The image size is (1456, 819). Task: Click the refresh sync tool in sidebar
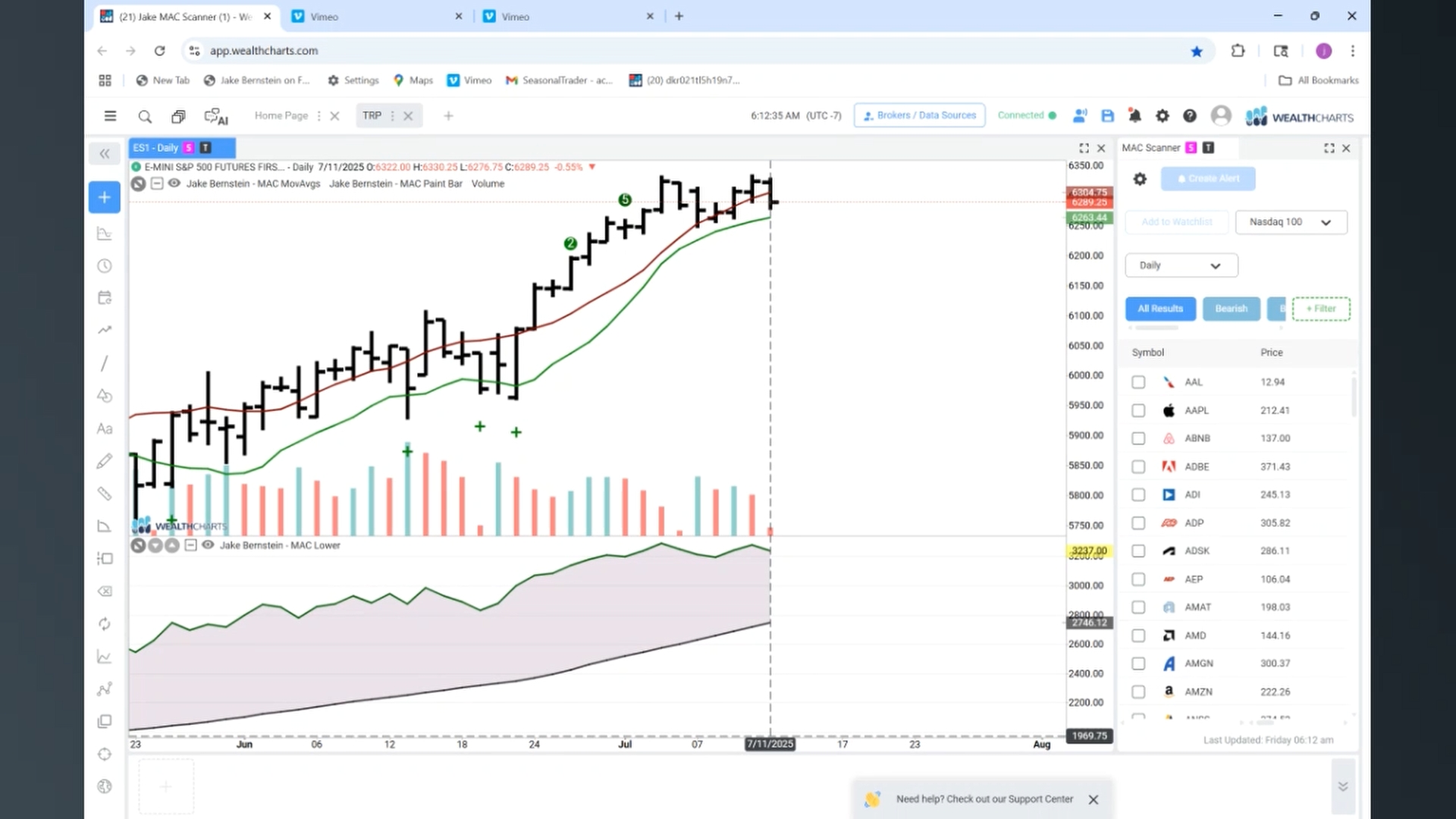(x=105, y=623)
